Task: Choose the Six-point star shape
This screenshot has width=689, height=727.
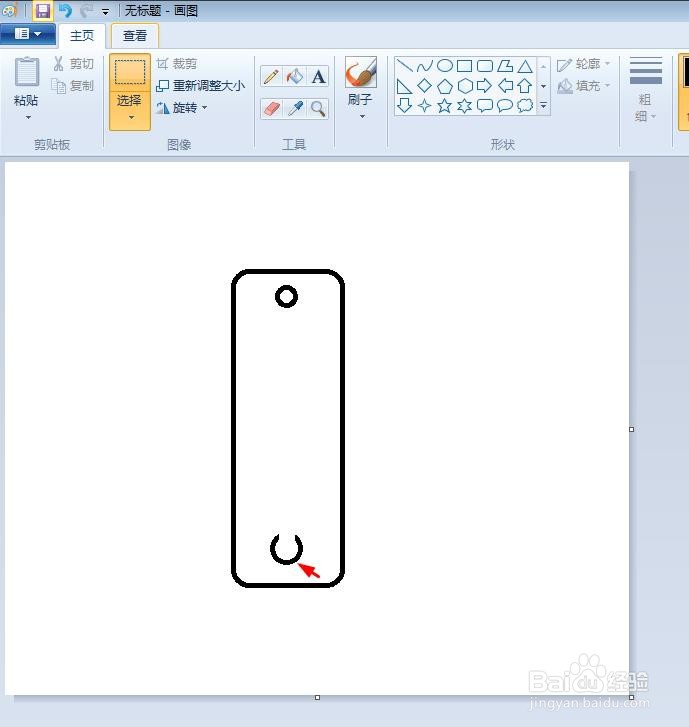Action: 465,106
